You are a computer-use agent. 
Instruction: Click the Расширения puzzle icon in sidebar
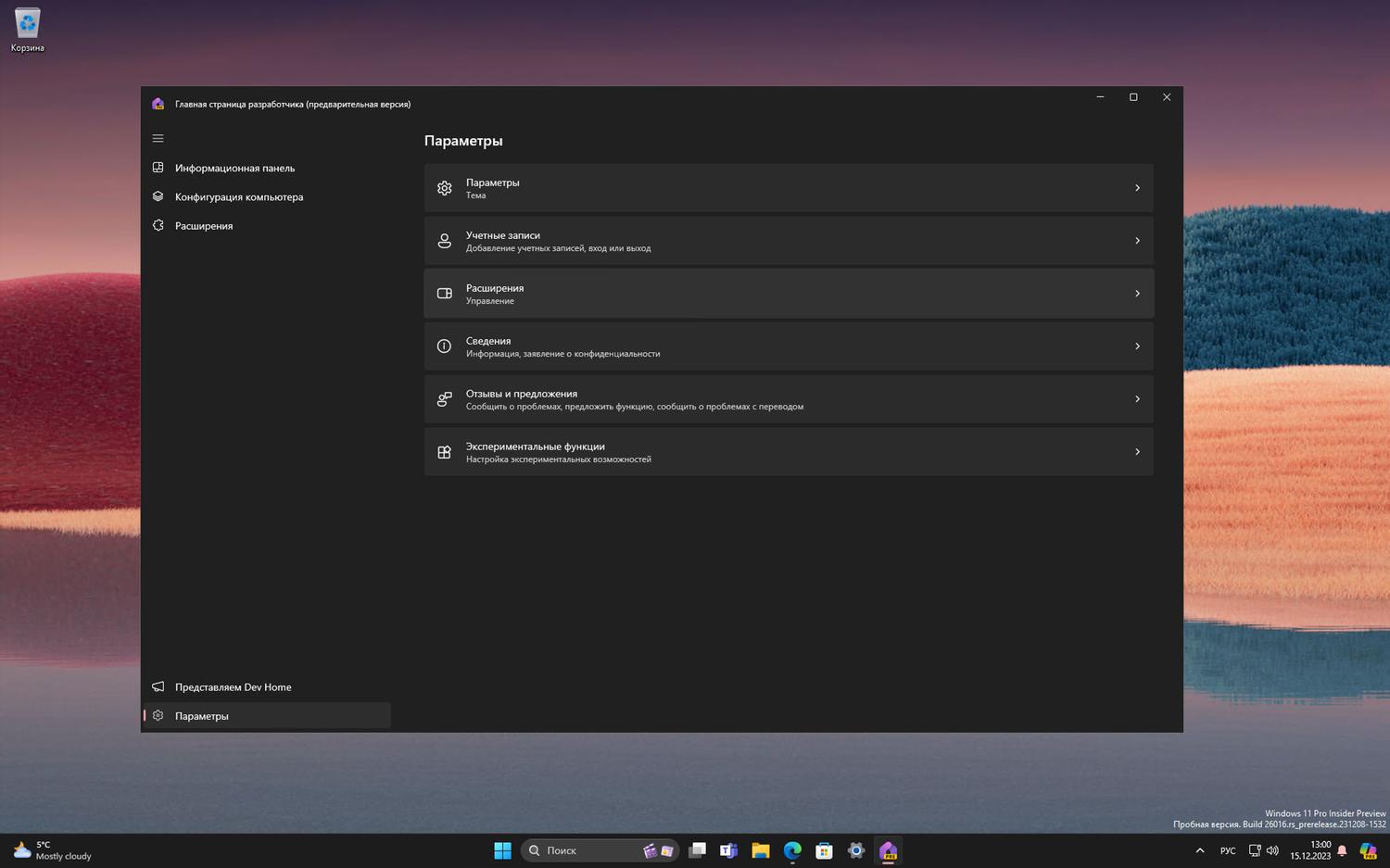tap(158, 225)
